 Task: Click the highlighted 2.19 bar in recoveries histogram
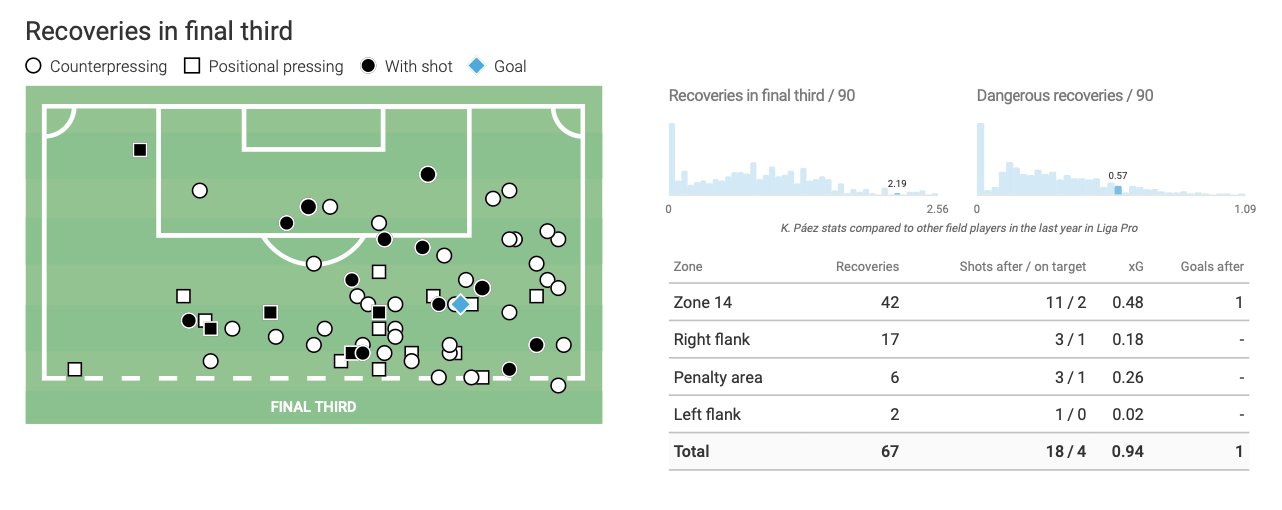pos(896,194)
